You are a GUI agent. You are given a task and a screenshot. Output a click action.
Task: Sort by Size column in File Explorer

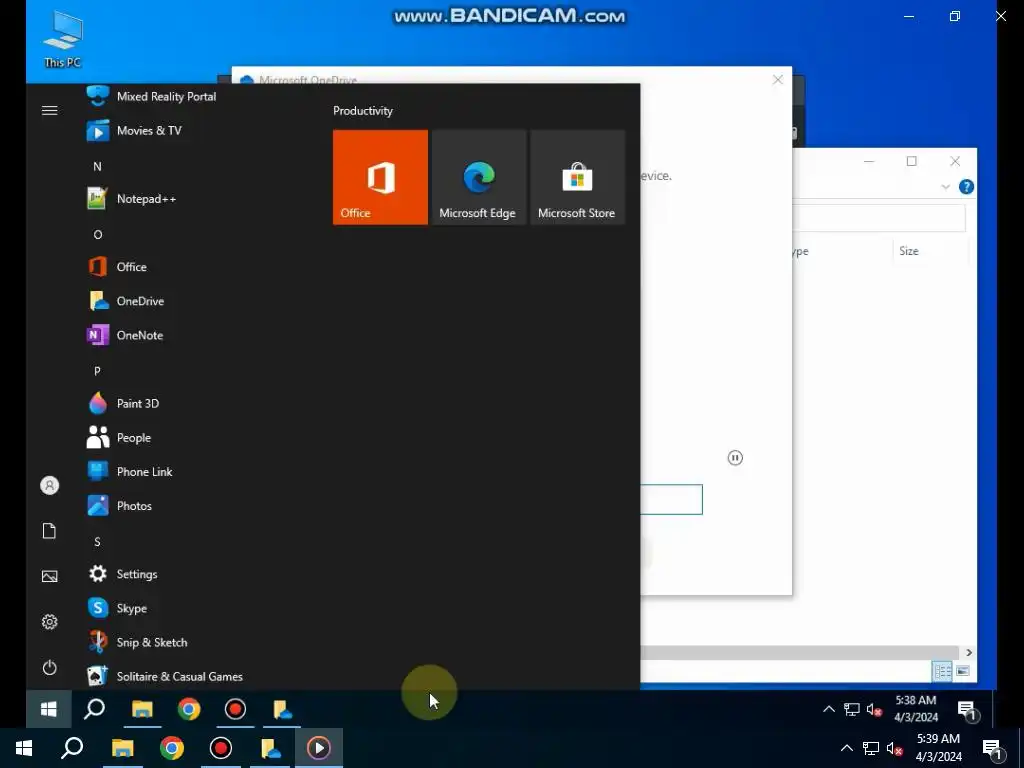908,251
